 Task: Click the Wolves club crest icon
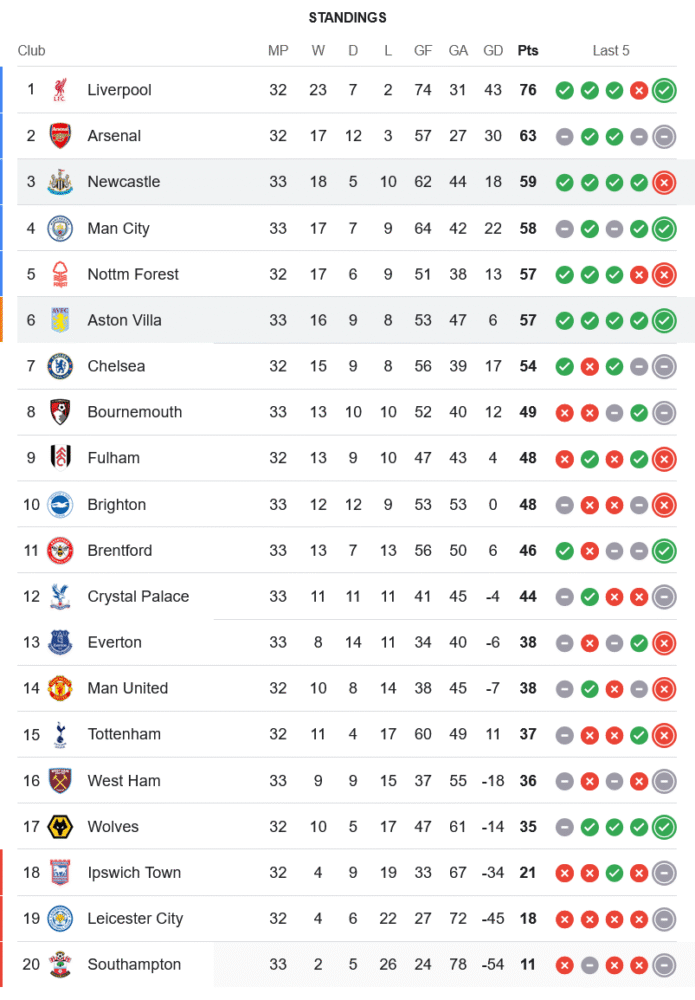(x=60, y=827)
